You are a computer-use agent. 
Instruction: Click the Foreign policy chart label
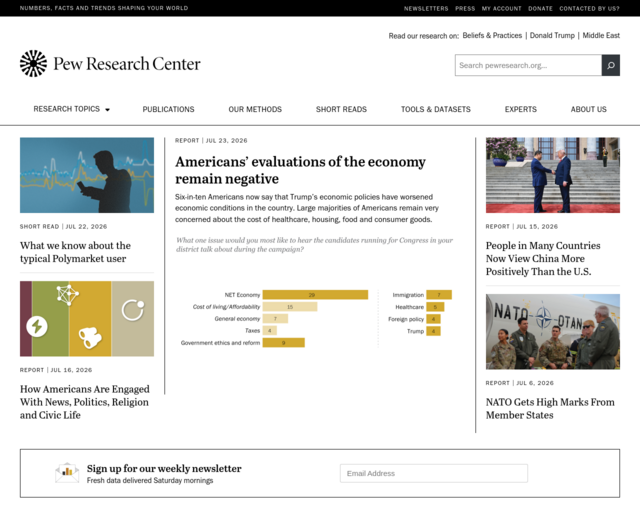click(406, 319)
